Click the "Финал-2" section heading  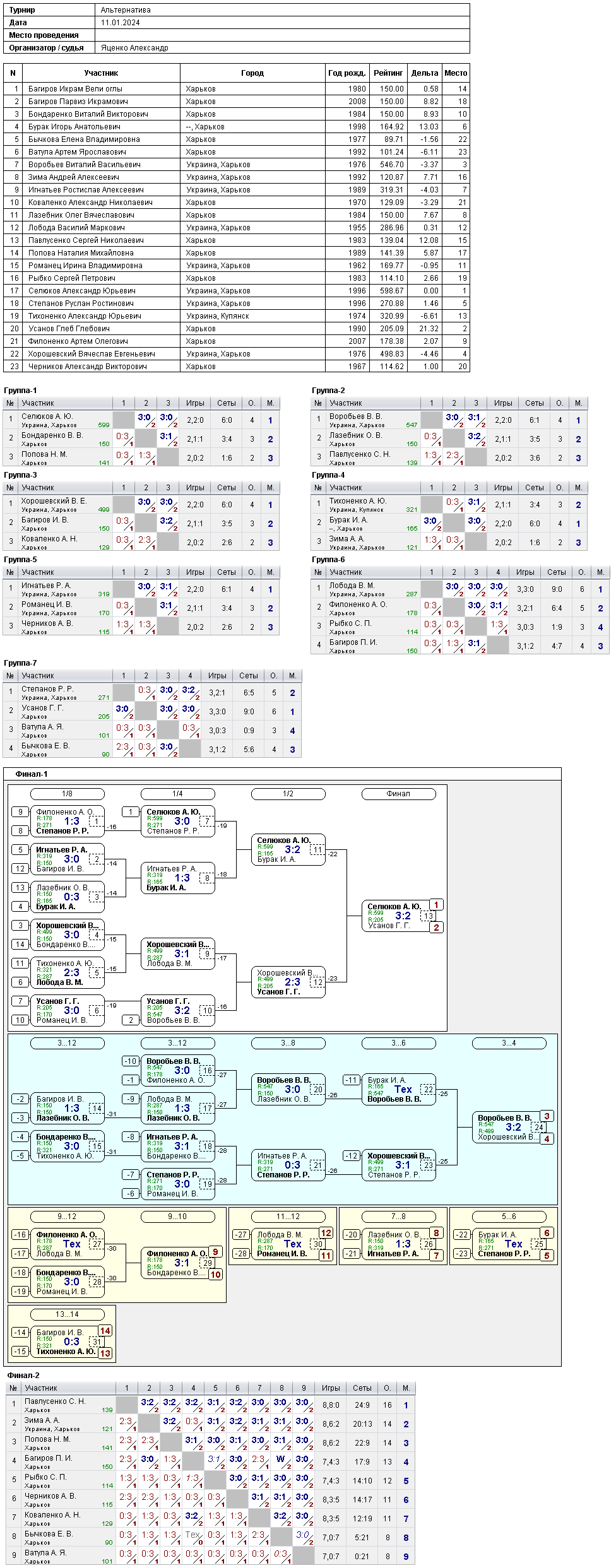[23, 1375]
